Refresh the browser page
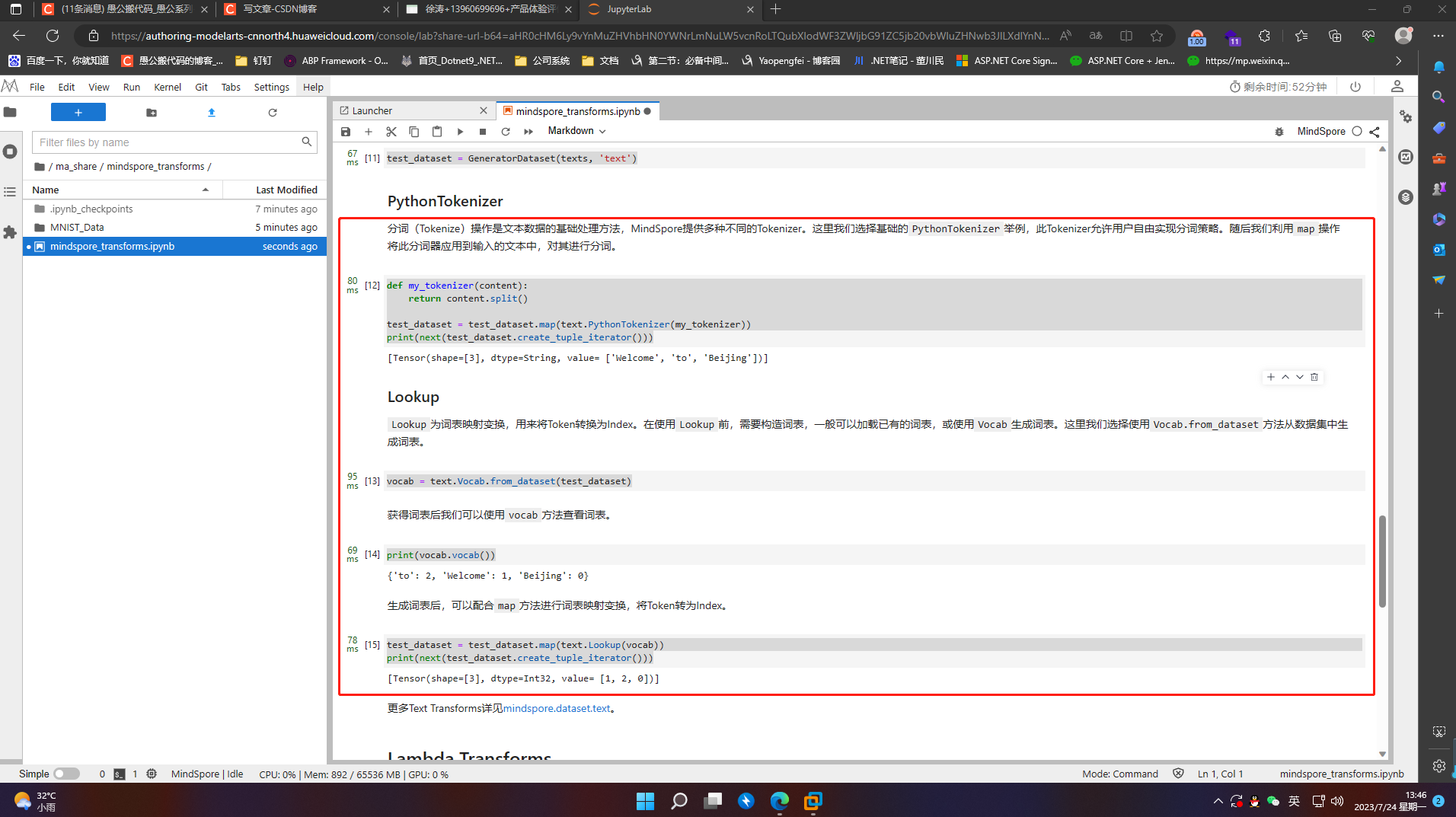 (53, 36)
